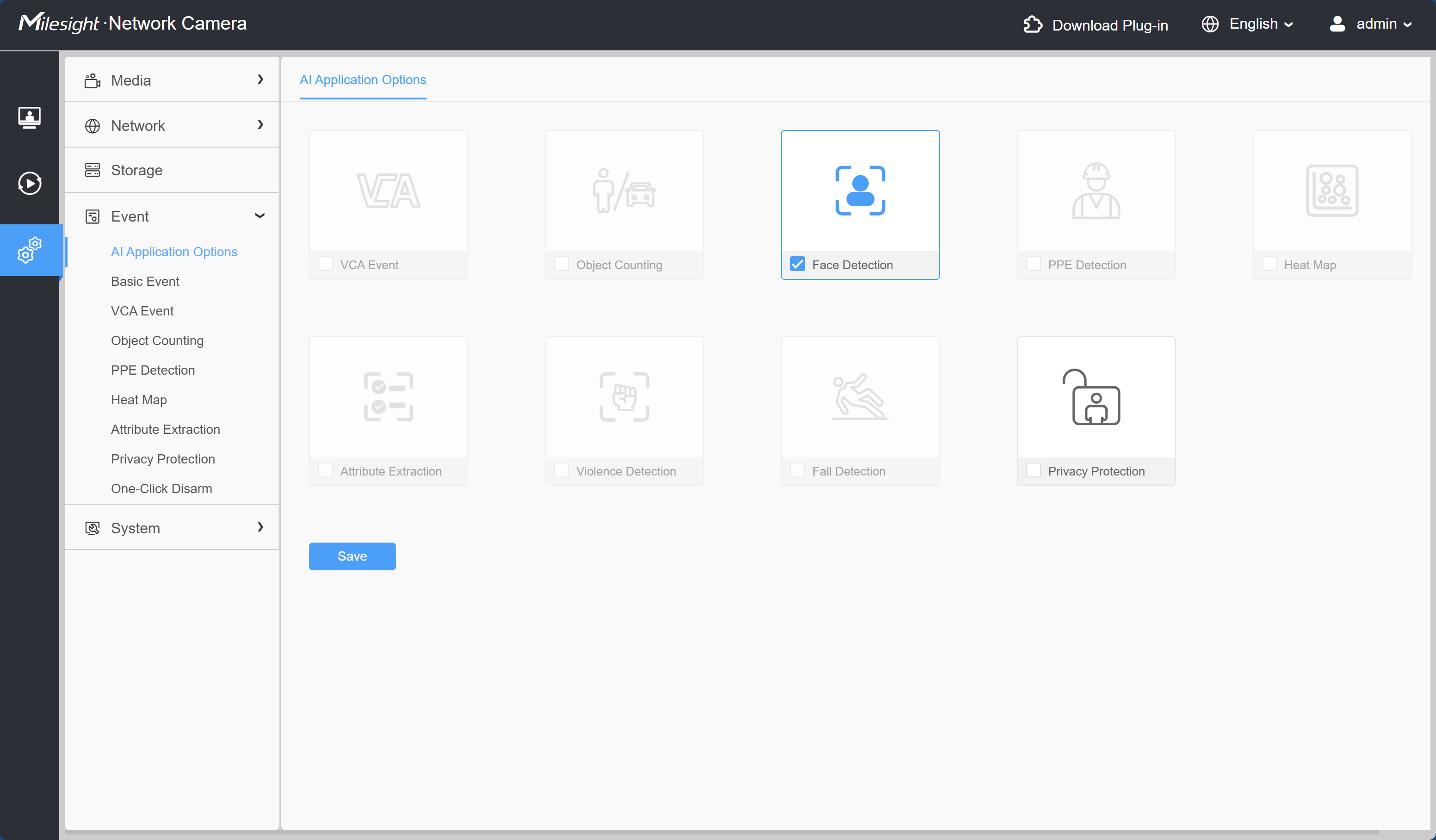
Task: Enable the PPE Detection checkbox
Action: 1033,264
